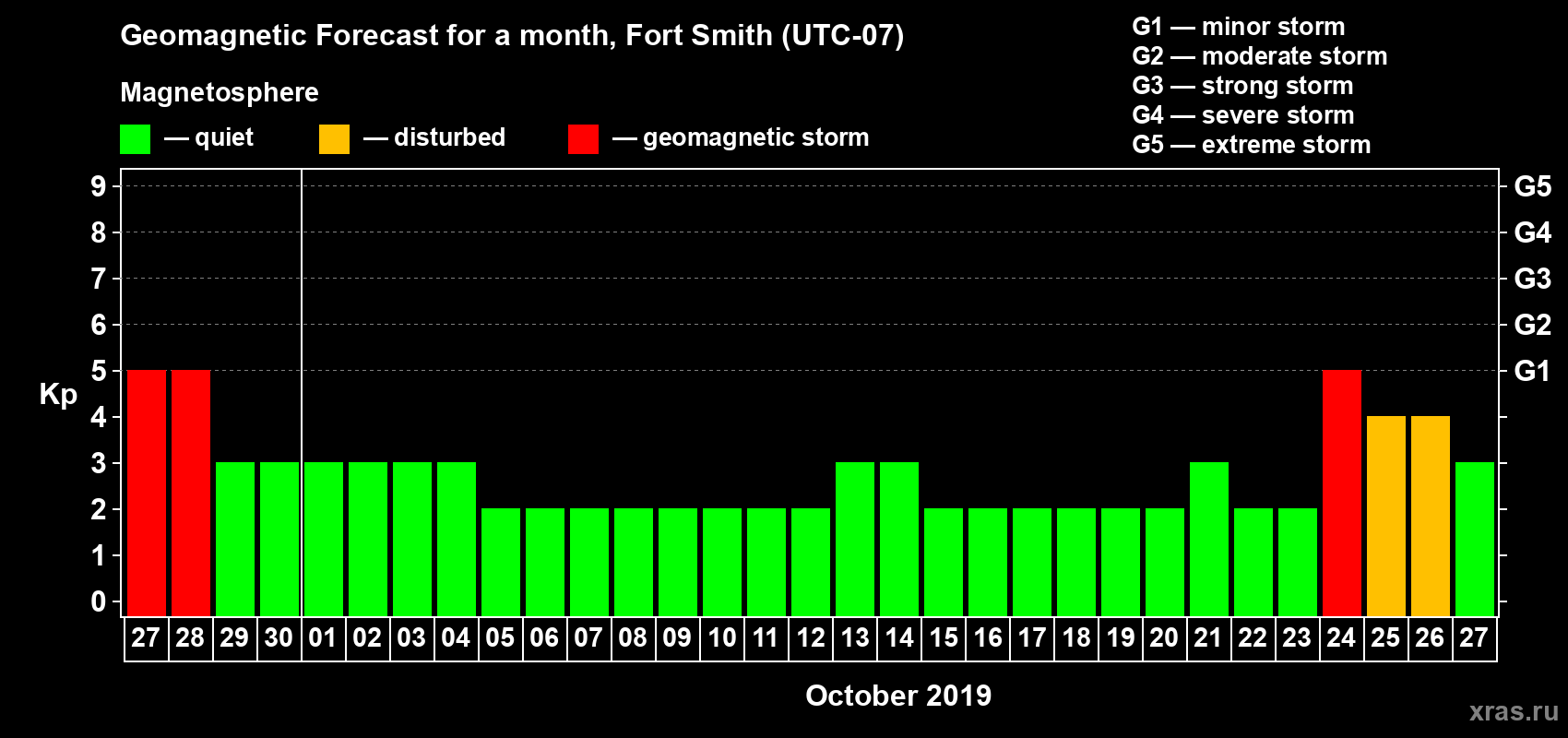Click the red geomagnetic storm legend swatch
This screenshot has width=1568, height=738.
pyautogui.click(x=583, y=139)
